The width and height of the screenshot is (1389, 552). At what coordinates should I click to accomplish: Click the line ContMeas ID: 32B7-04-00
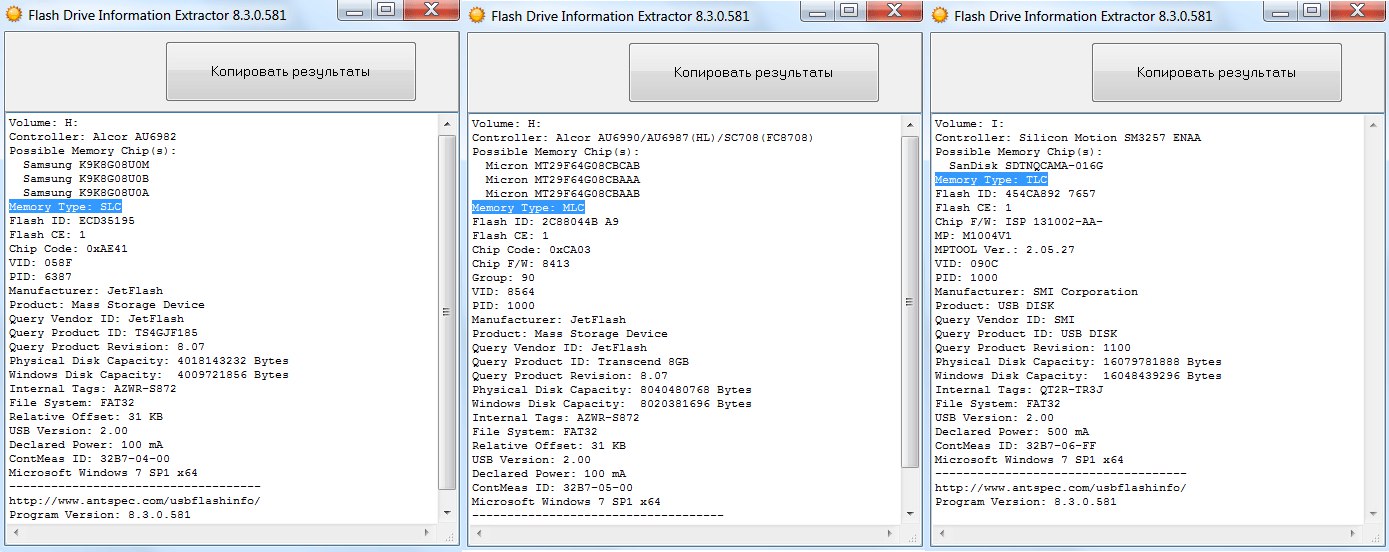[x=89, y=458]
